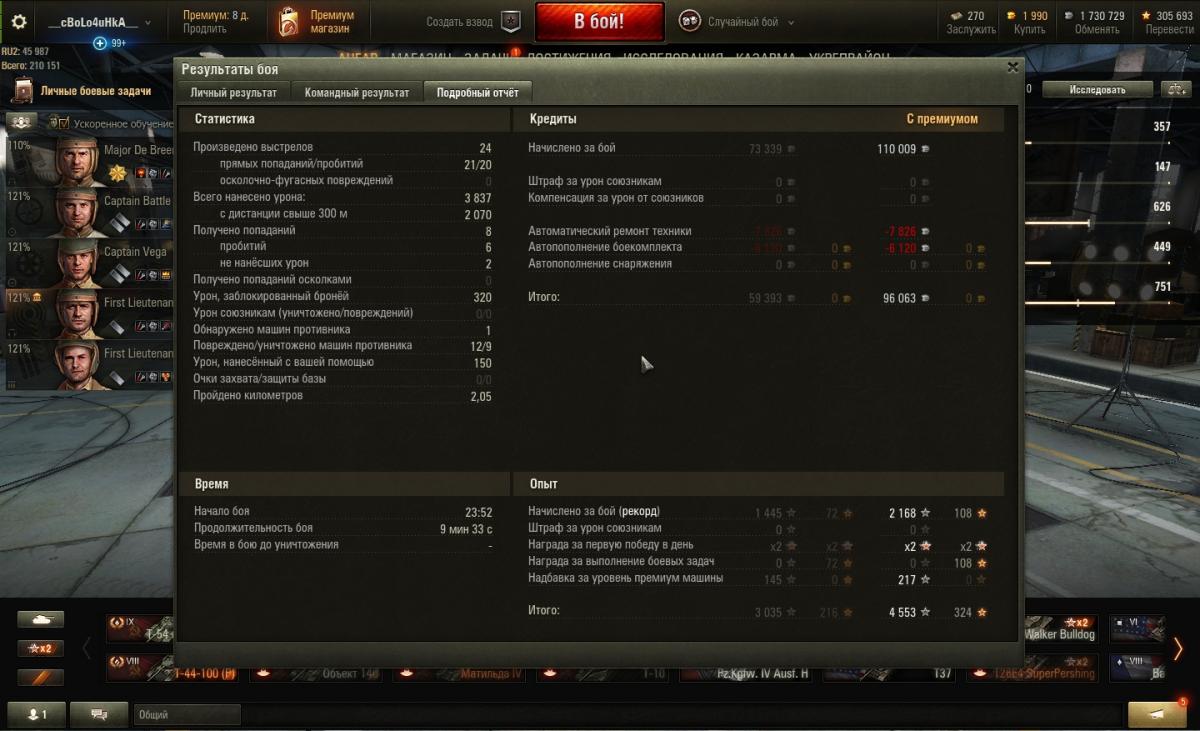Click the Общий chat input field
Image resolution: width=1200 pixels, height=731 pixels.
(188, 715)
